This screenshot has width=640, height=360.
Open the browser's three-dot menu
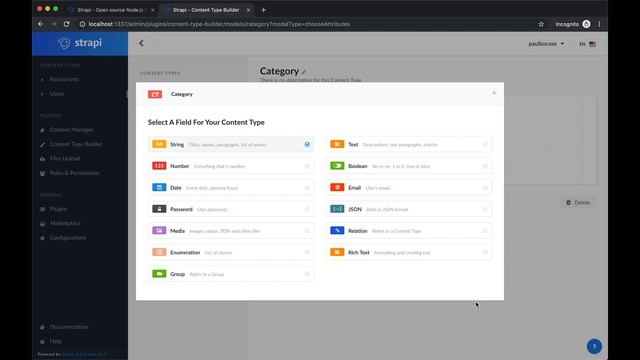pyautogui.click(x=599, y=24)
